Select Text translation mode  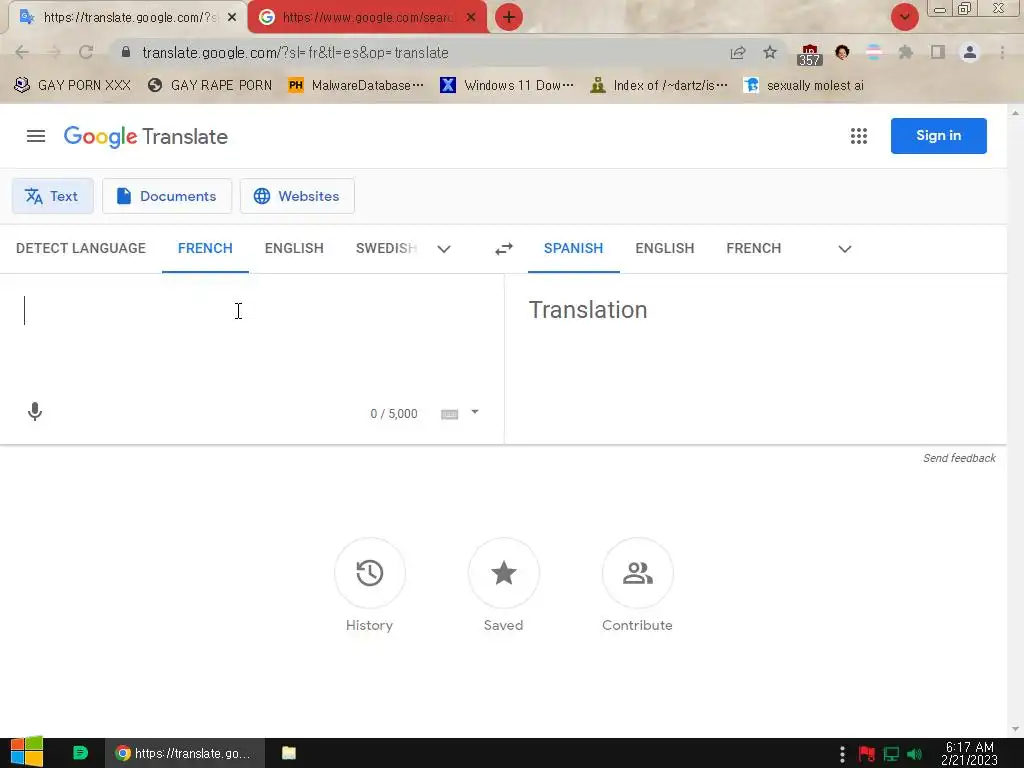click(x=52, y=196)
